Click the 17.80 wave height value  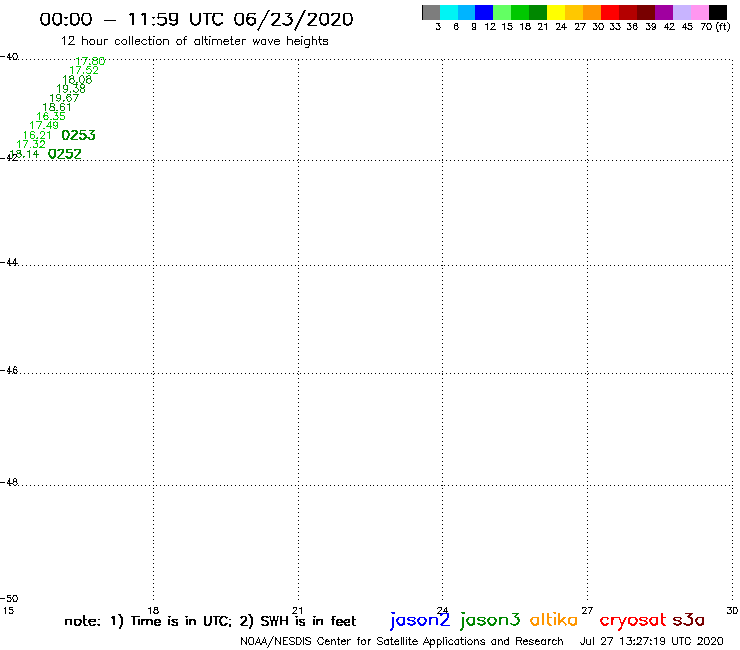pos(90,61)
